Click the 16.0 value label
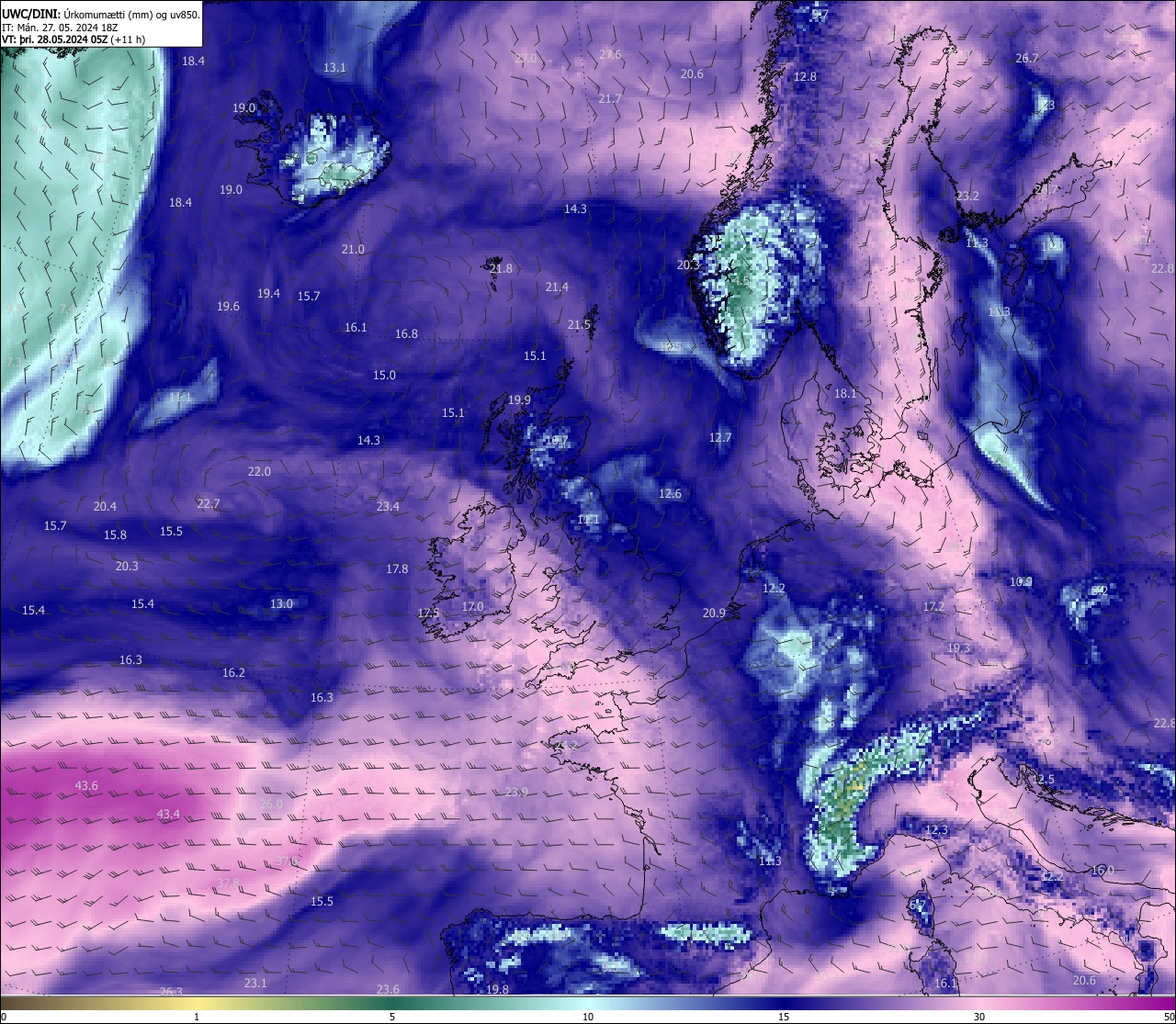Screen dimensions: 1176x1024 point(1102,871)
